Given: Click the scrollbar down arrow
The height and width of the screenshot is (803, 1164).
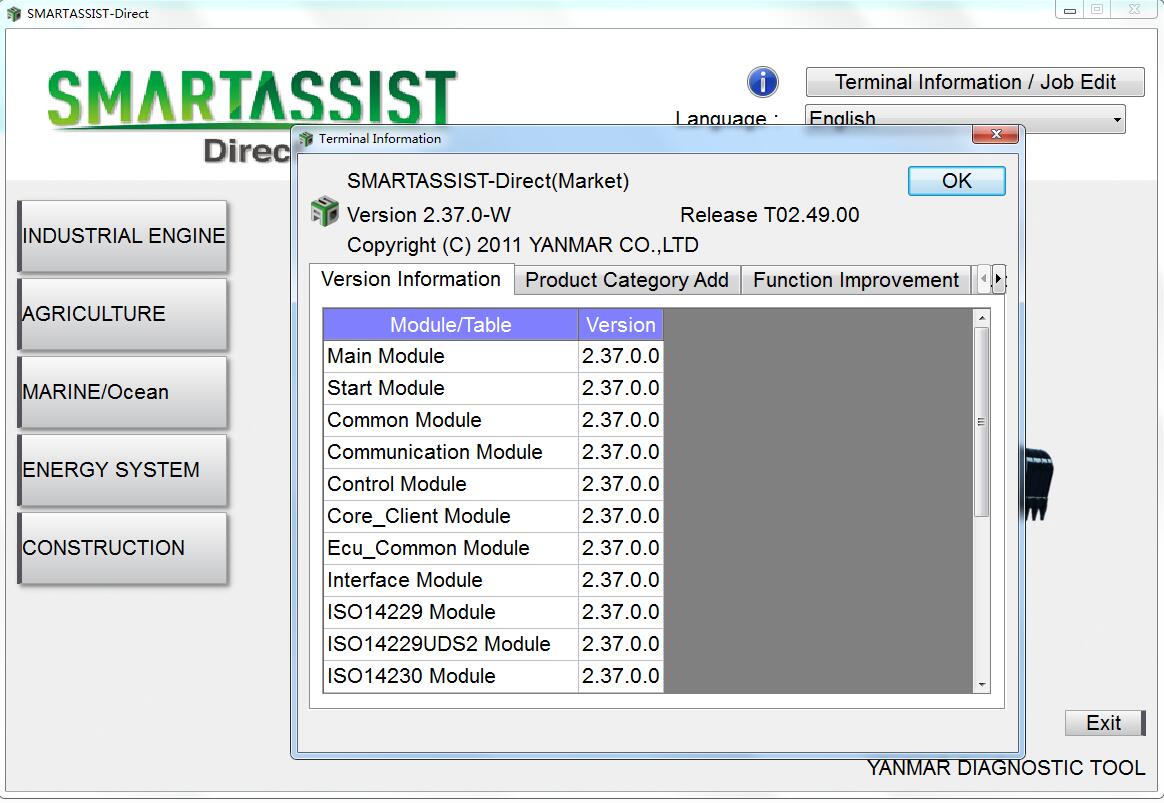Looking at the screenshot, I should click(981, 684).
